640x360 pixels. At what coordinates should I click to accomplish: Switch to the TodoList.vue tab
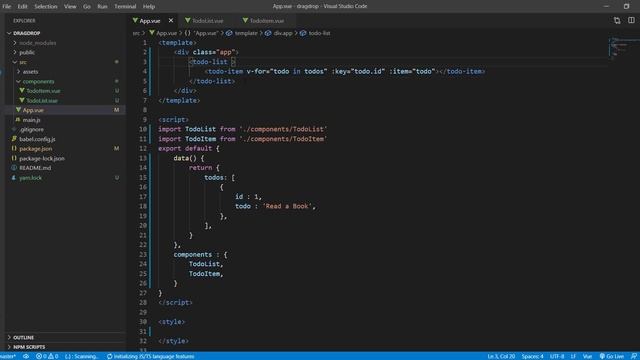pos(207,20)
